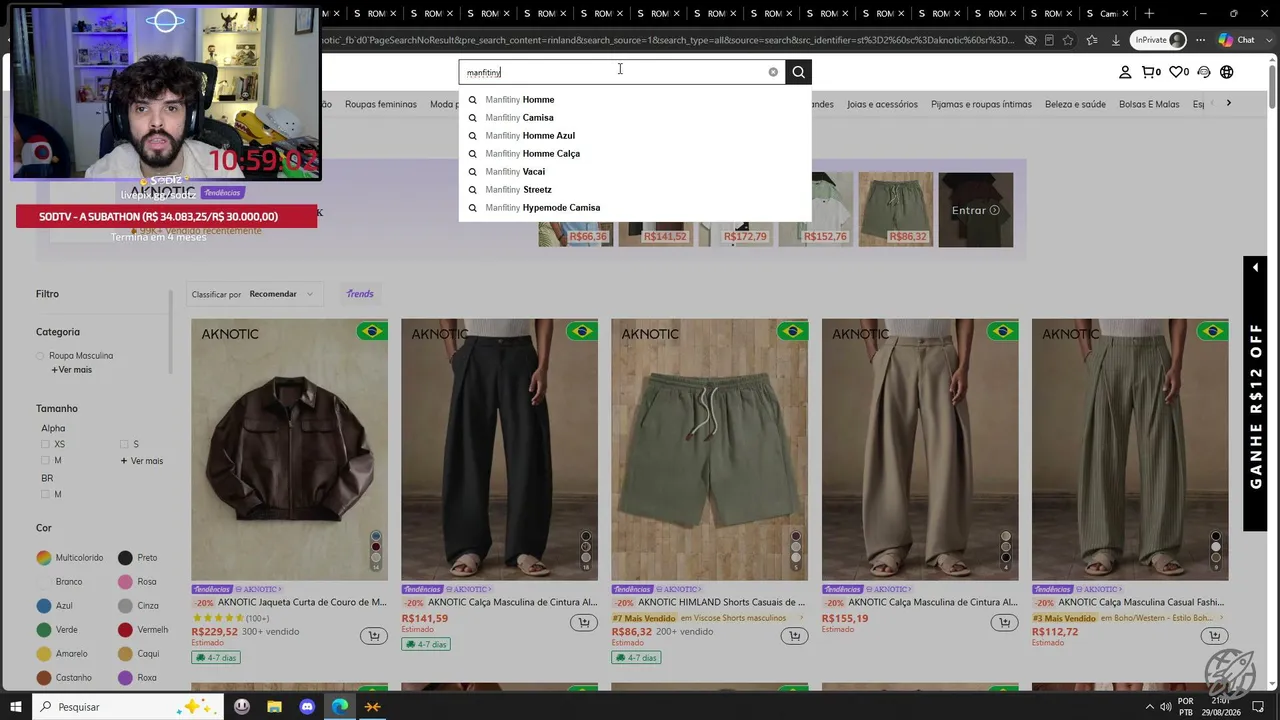The width and height of the screenshot is (1280, 720).
Task: Open the Beleza e saúde category
Action: point(1075,104)
